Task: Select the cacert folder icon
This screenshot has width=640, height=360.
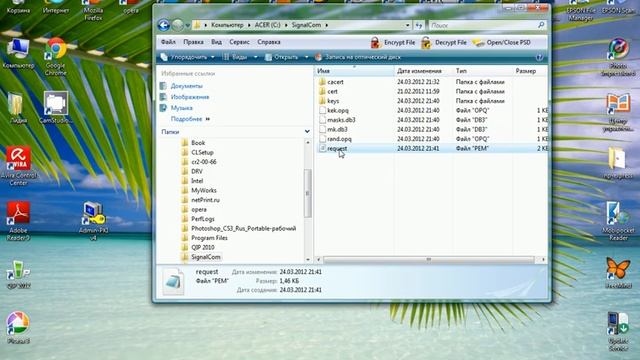Action: (322, 82)
